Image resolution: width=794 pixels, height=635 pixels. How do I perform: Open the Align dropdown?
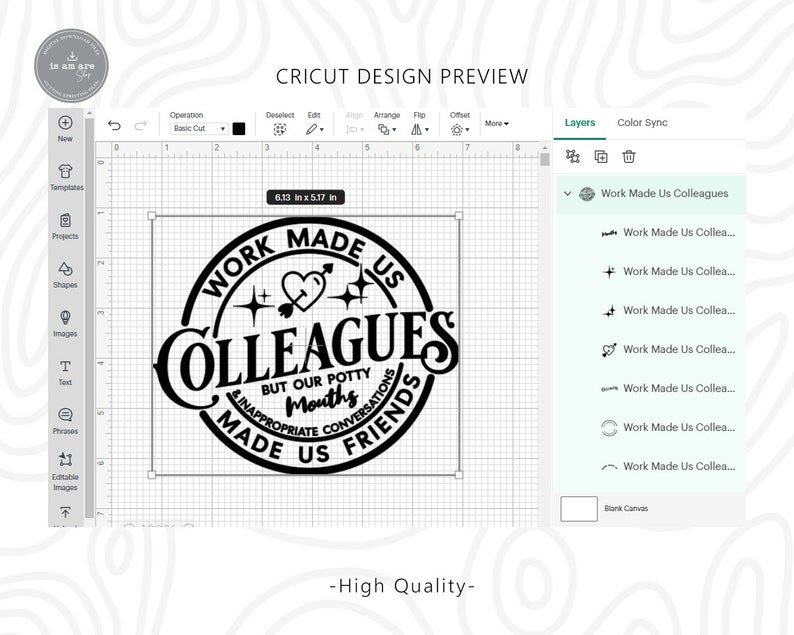355,130
